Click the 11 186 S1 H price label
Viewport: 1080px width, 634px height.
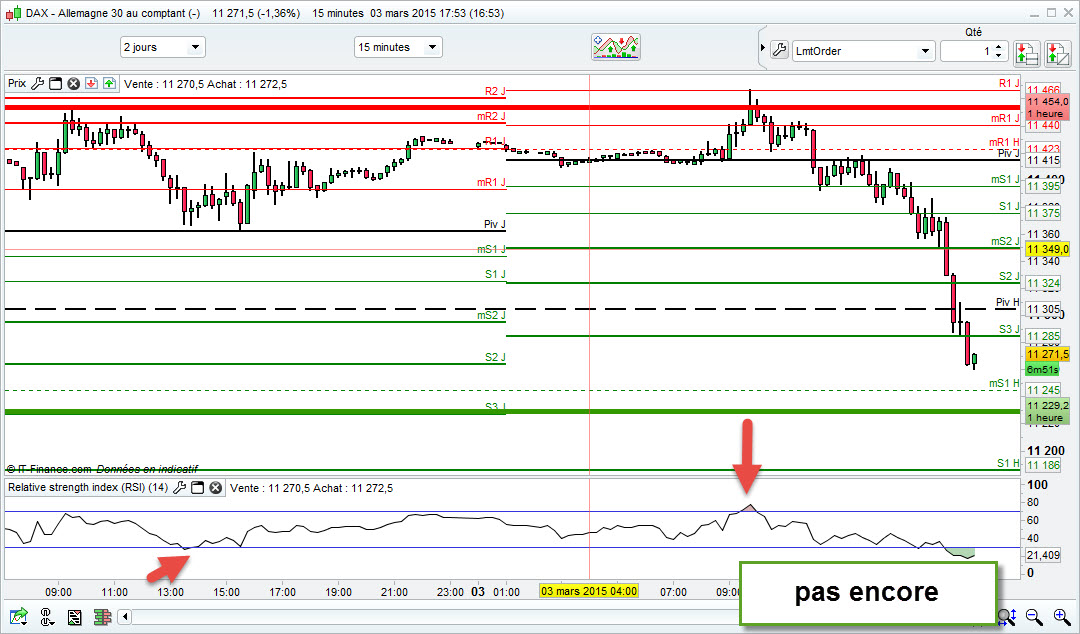1043,465
